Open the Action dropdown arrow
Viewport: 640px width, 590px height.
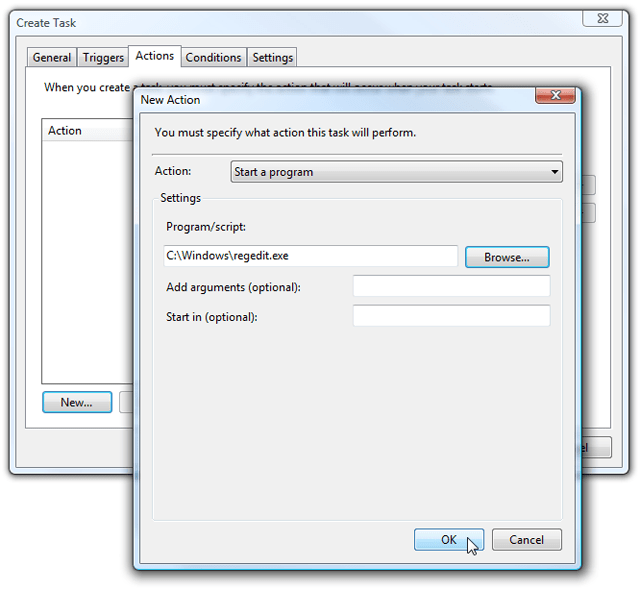pos(554,172)
